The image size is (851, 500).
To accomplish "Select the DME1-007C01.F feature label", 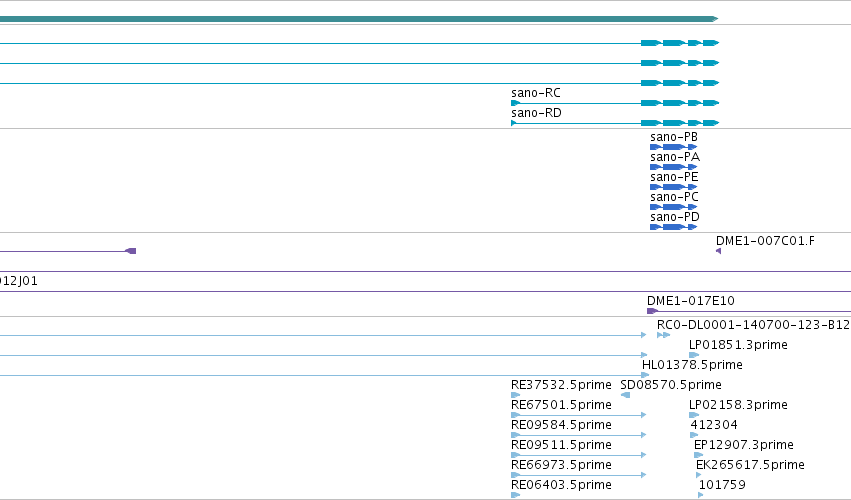I will click(765, 240).
